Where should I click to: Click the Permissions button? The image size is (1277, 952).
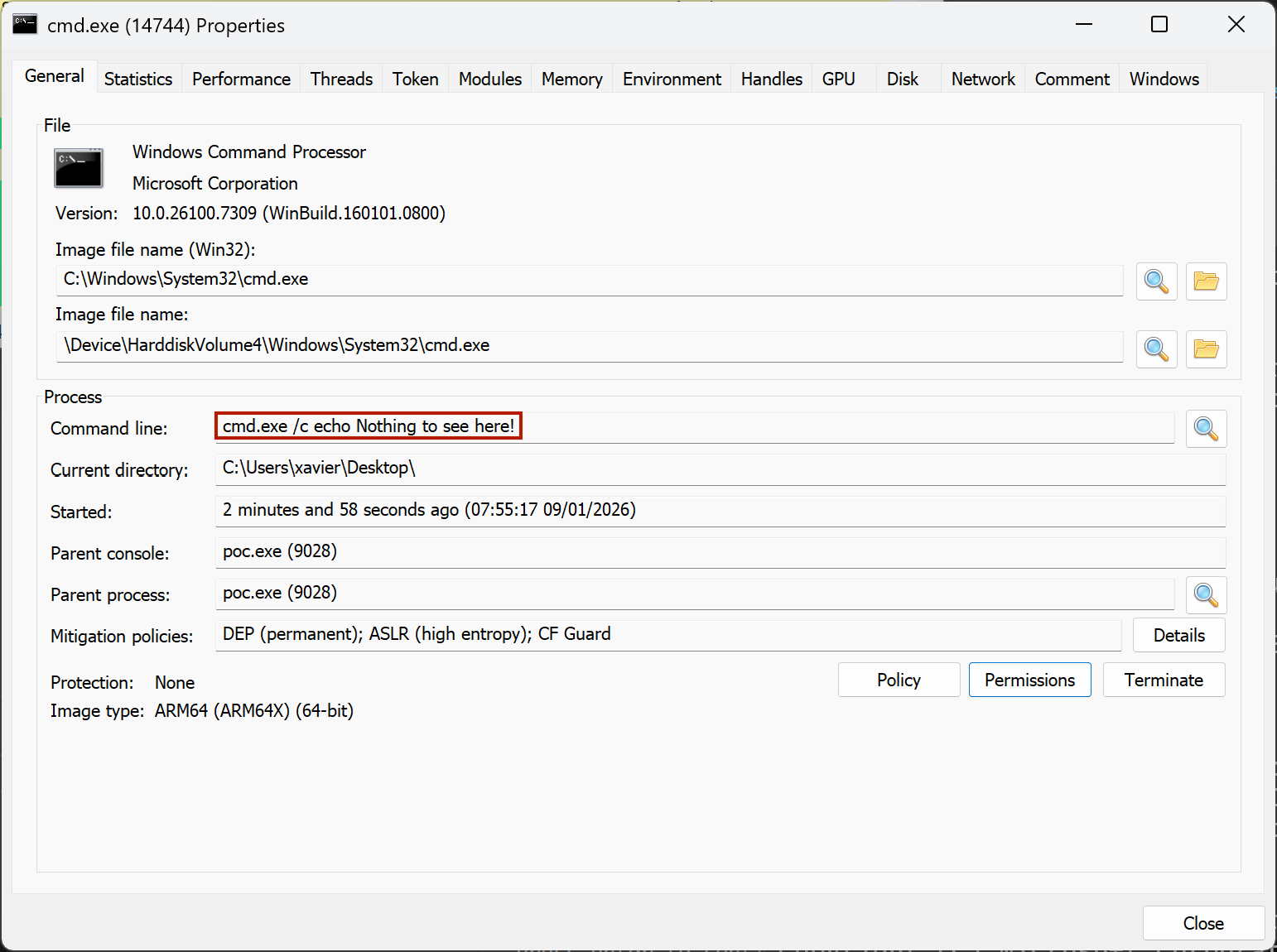pyautogui.click(x=1029, y=680)
